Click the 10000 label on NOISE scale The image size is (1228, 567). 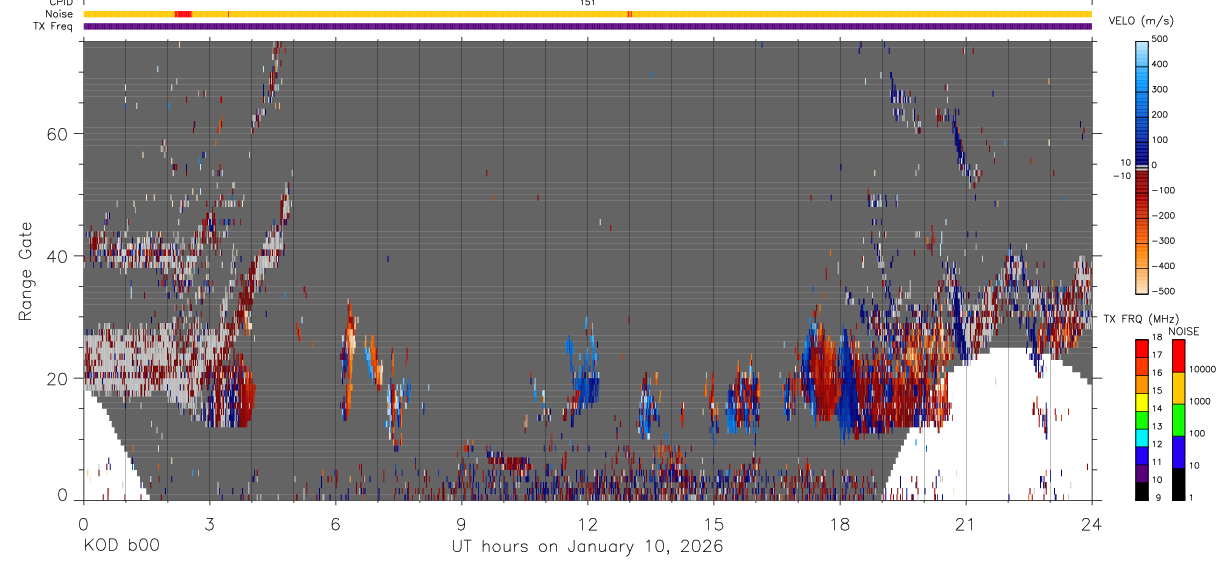1202,369
